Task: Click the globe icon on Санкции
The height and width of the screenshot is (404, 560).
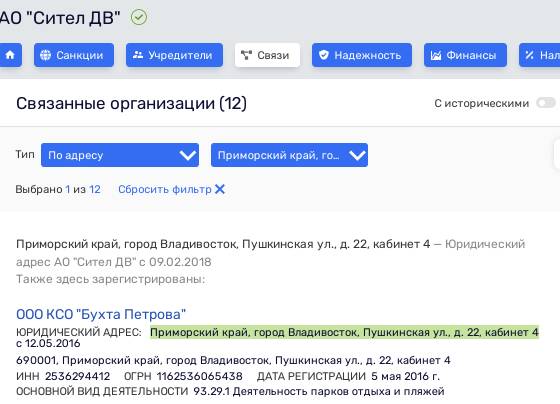Action: (x=45, y=55)
